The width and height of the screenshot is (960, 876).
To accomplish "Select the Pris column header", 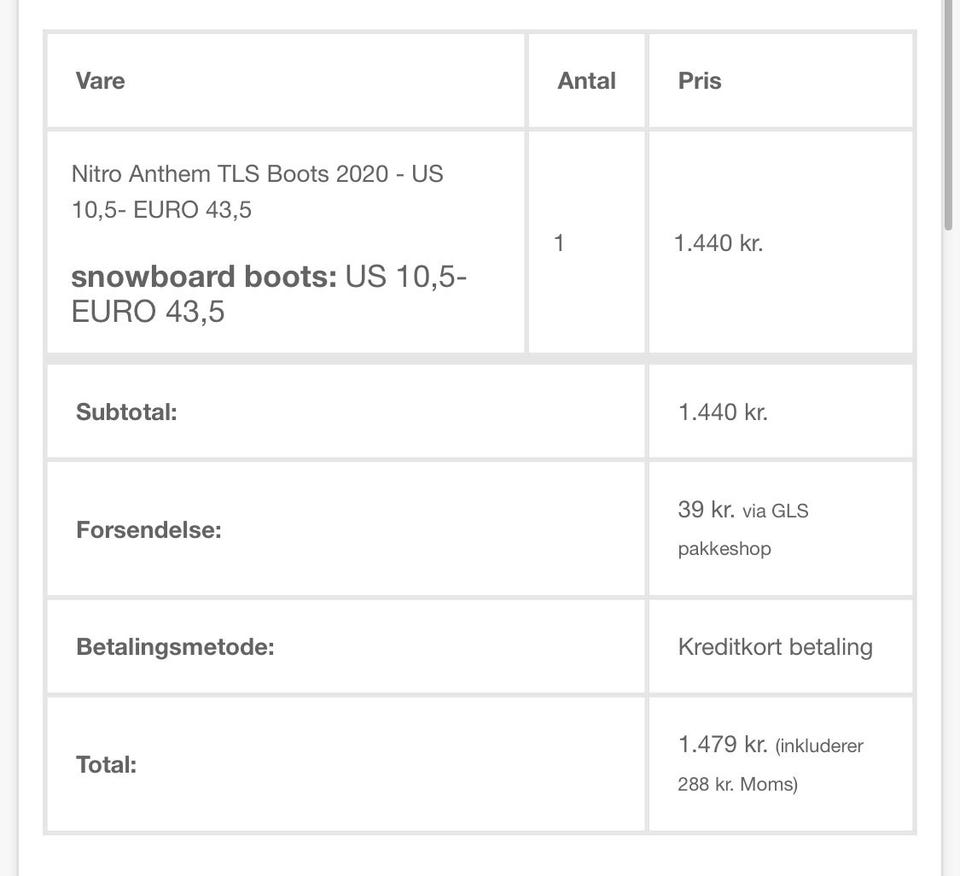I will (x=699, y=81).
